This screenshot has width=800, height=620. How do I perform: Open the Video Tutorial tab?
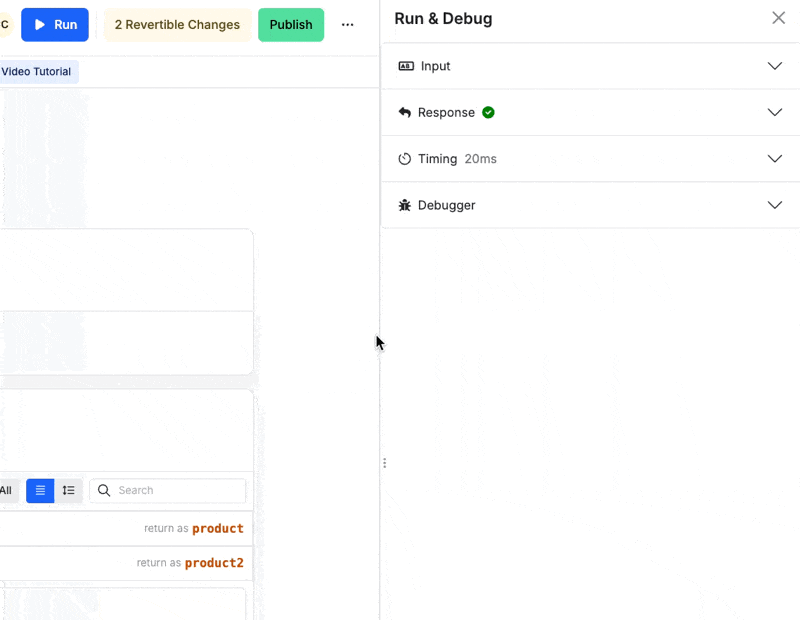[38, 71]
